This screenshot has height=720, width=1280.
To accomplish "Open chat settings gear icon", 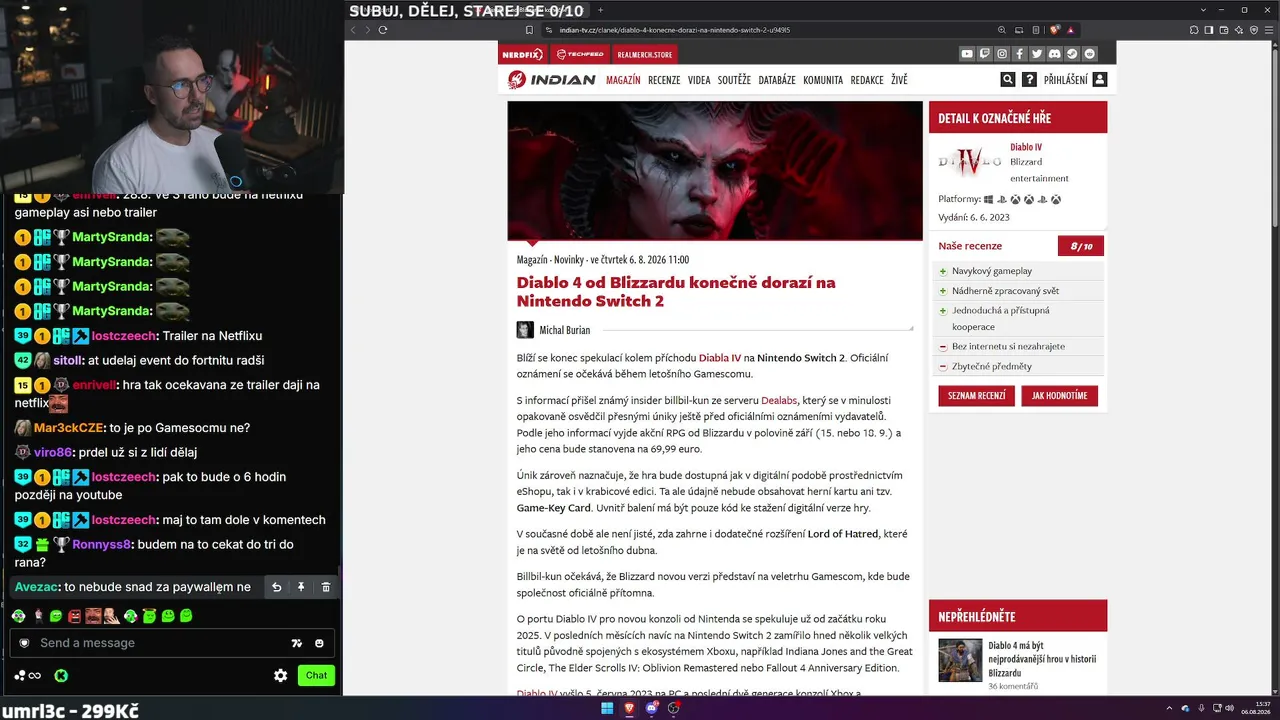I will 281,675.
